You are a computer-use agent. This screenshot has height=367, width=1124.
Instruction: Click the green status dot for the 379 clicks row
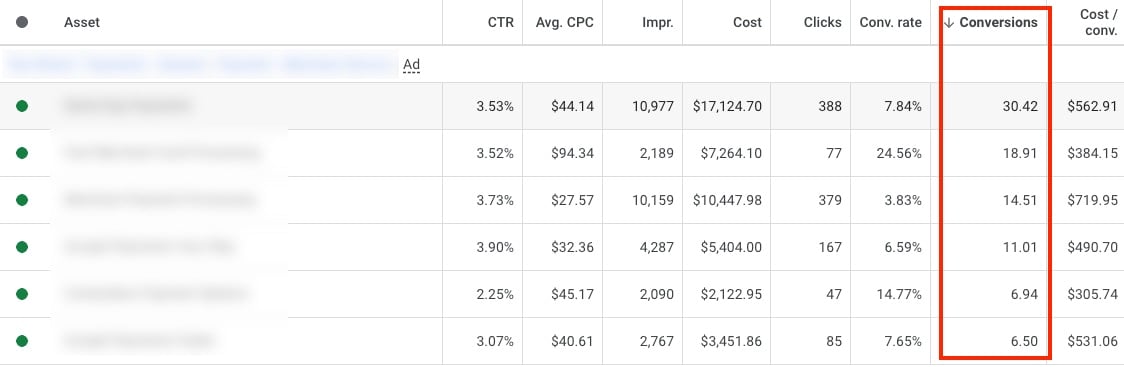22,200
